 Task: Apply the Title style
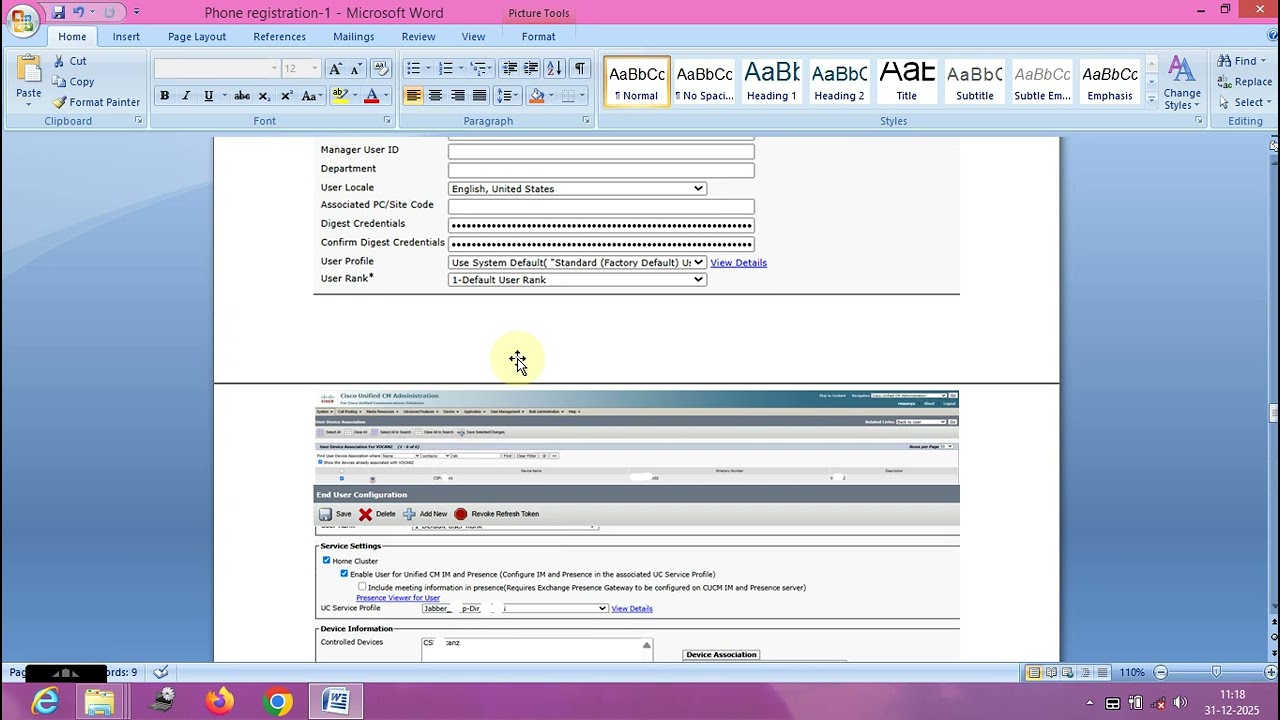906,81
